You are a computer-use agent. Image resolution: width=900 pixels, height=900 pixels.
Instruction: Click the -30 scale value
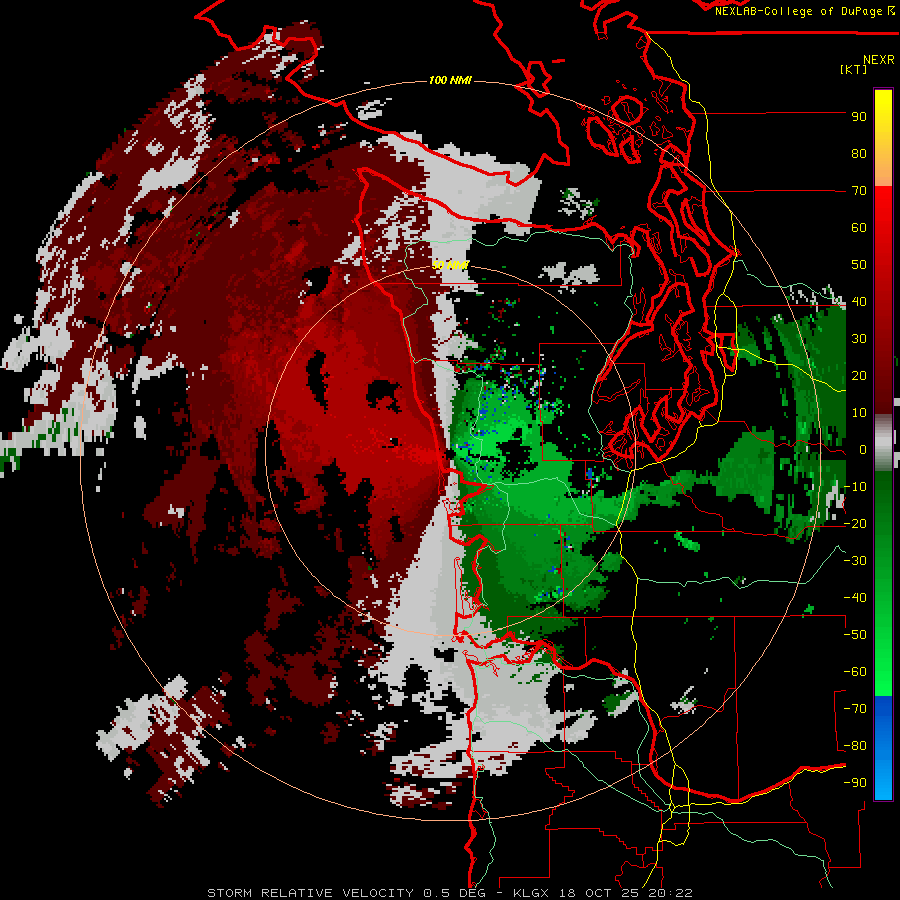click(855, 561)
